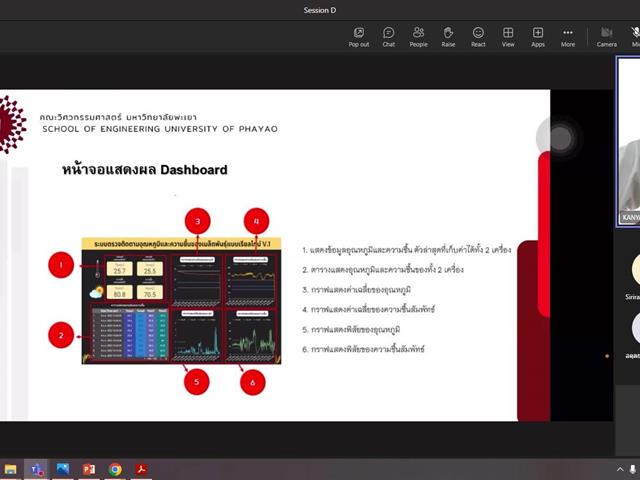The height and width of the screenshot is (480, 640).
Task: Select the KANY participant video tile
Action: click(628, 141)
